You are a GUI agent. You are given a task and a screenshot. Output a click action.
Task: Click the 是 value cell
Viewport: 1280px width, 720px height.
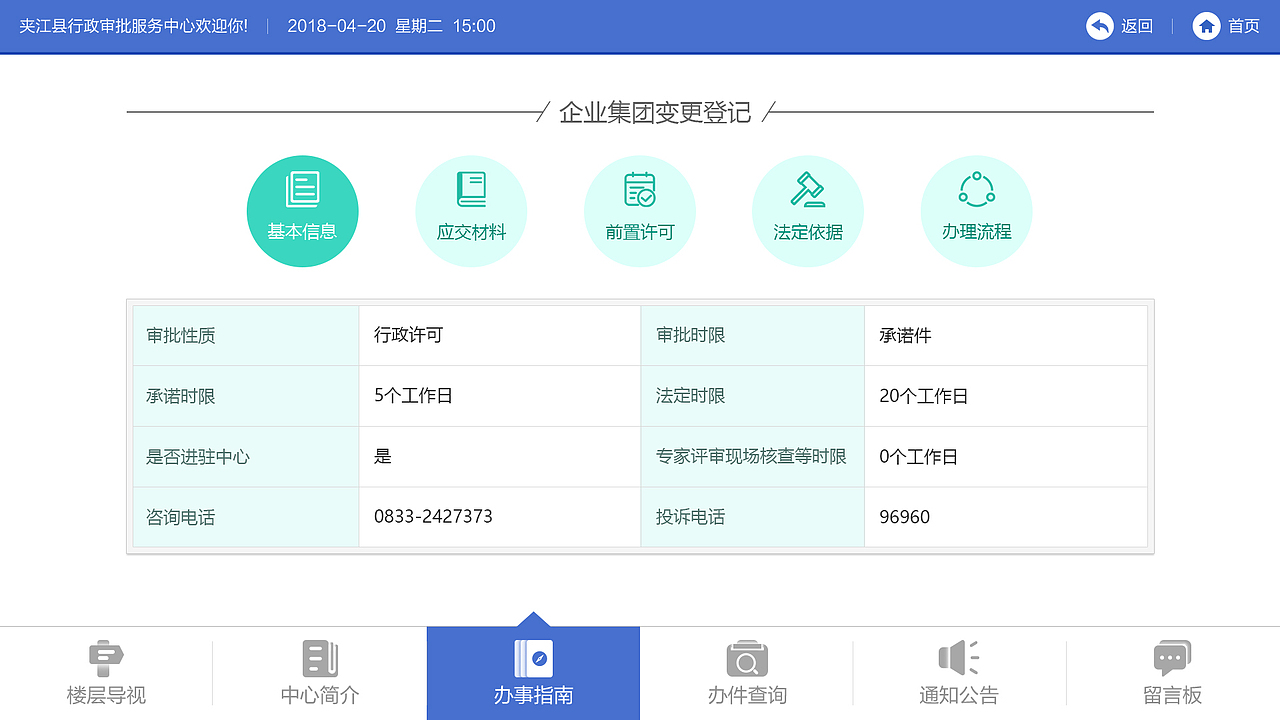click(x=500, y=457)
